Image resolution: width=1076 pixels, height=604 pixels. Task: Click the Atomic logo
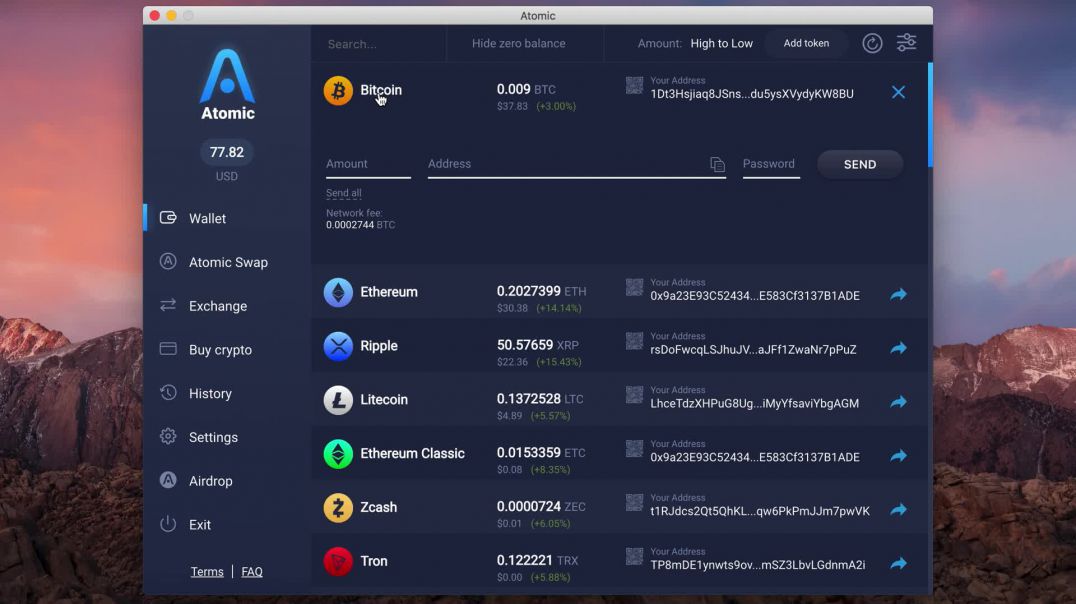pos(227,84)
